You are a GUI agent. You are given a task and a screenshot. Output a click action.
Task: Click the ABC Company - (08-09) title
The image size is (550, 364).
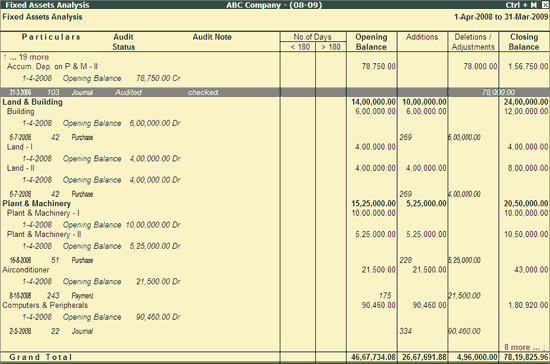tap(274, 5)
